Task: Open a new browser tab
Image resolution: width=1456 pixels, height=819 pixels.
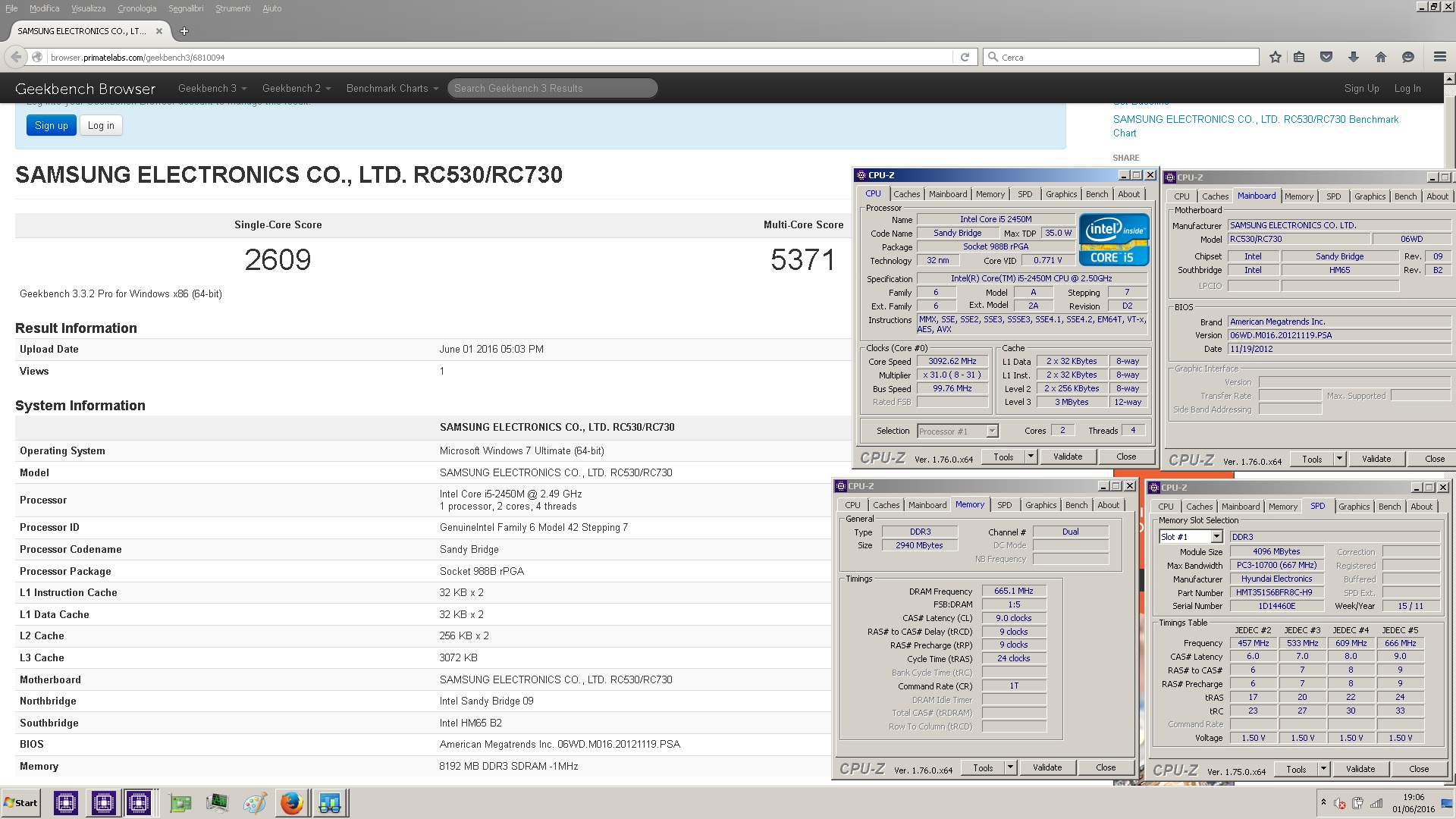Action: pos(184,31)
